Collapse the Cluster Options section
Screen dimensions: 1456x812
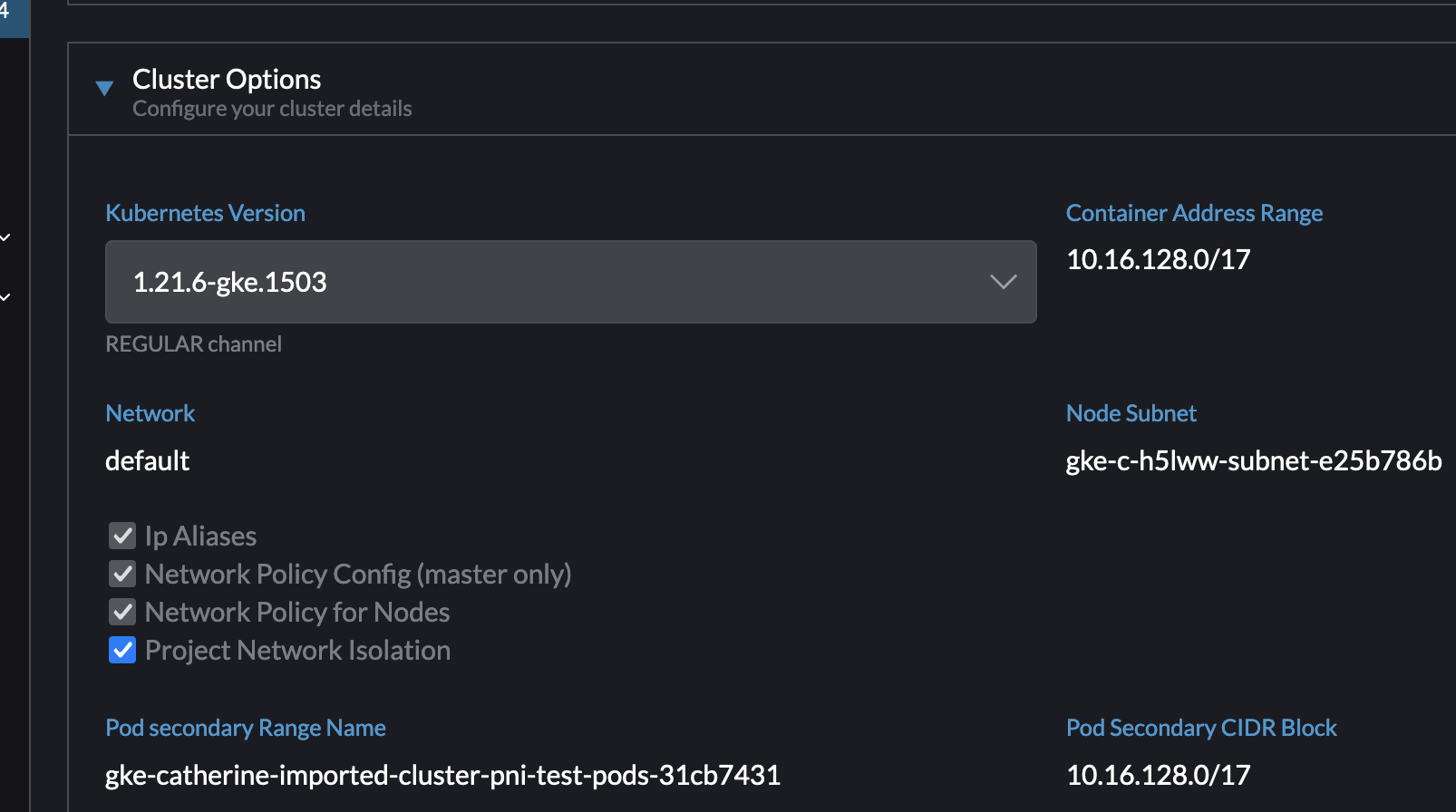104,88
